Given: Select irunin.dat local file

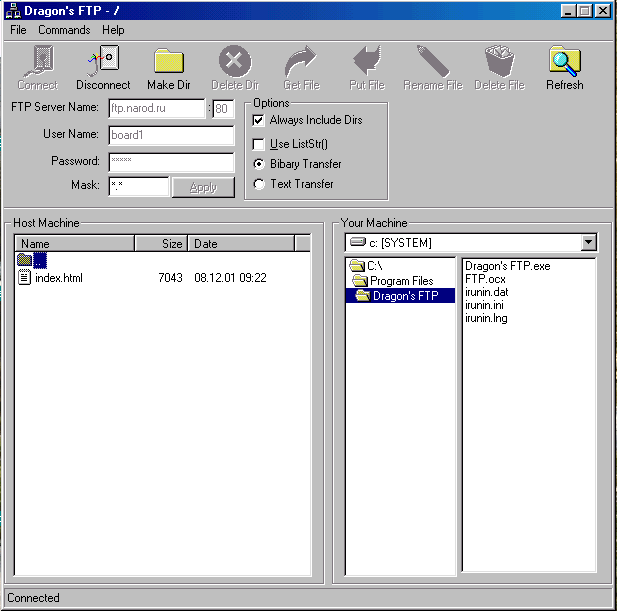Looking at the screenshot, I should coord(486,292).
